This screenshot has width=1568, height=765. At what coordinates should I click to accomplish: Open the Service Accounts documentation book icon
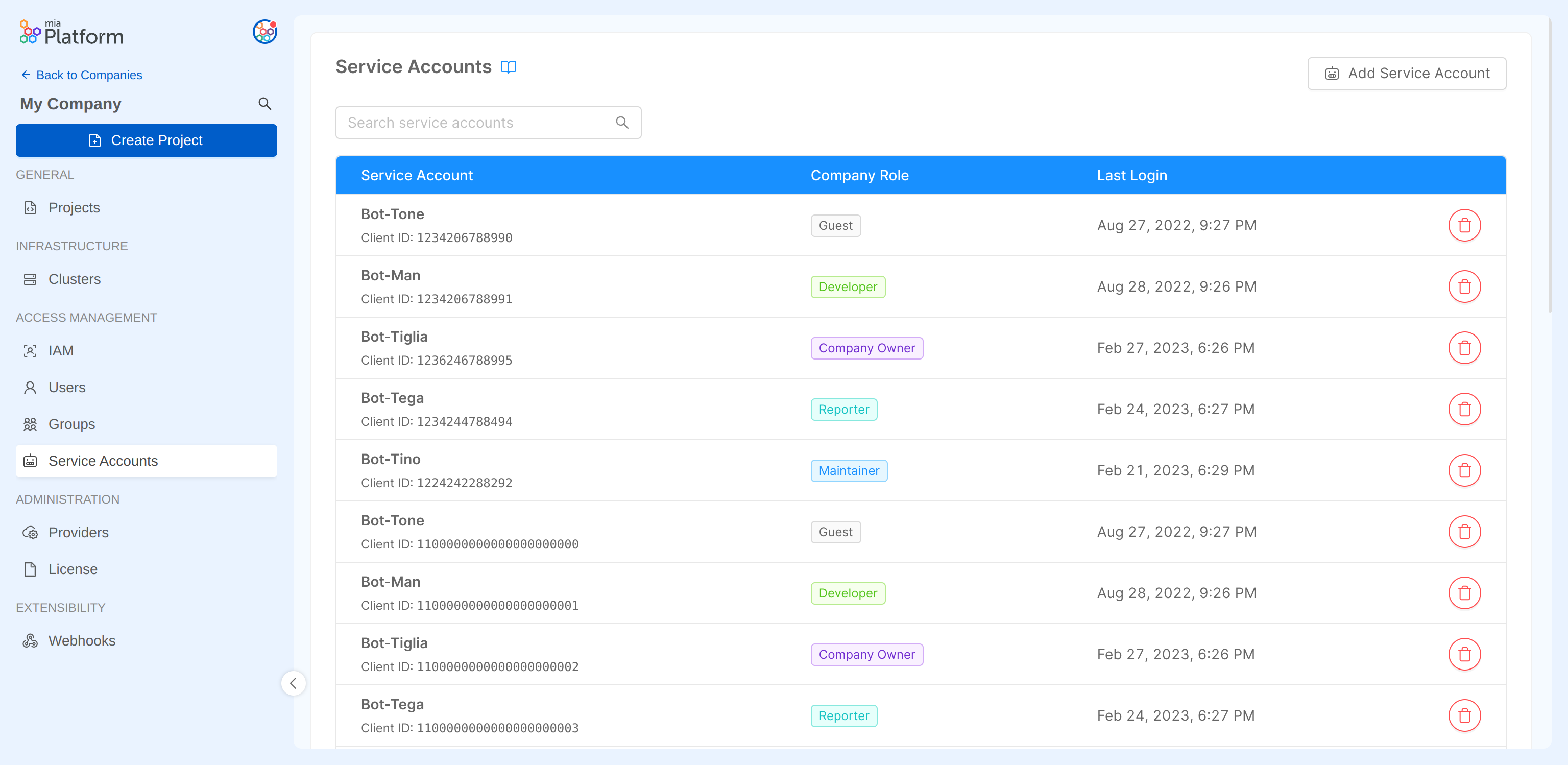tap(509, 67)
